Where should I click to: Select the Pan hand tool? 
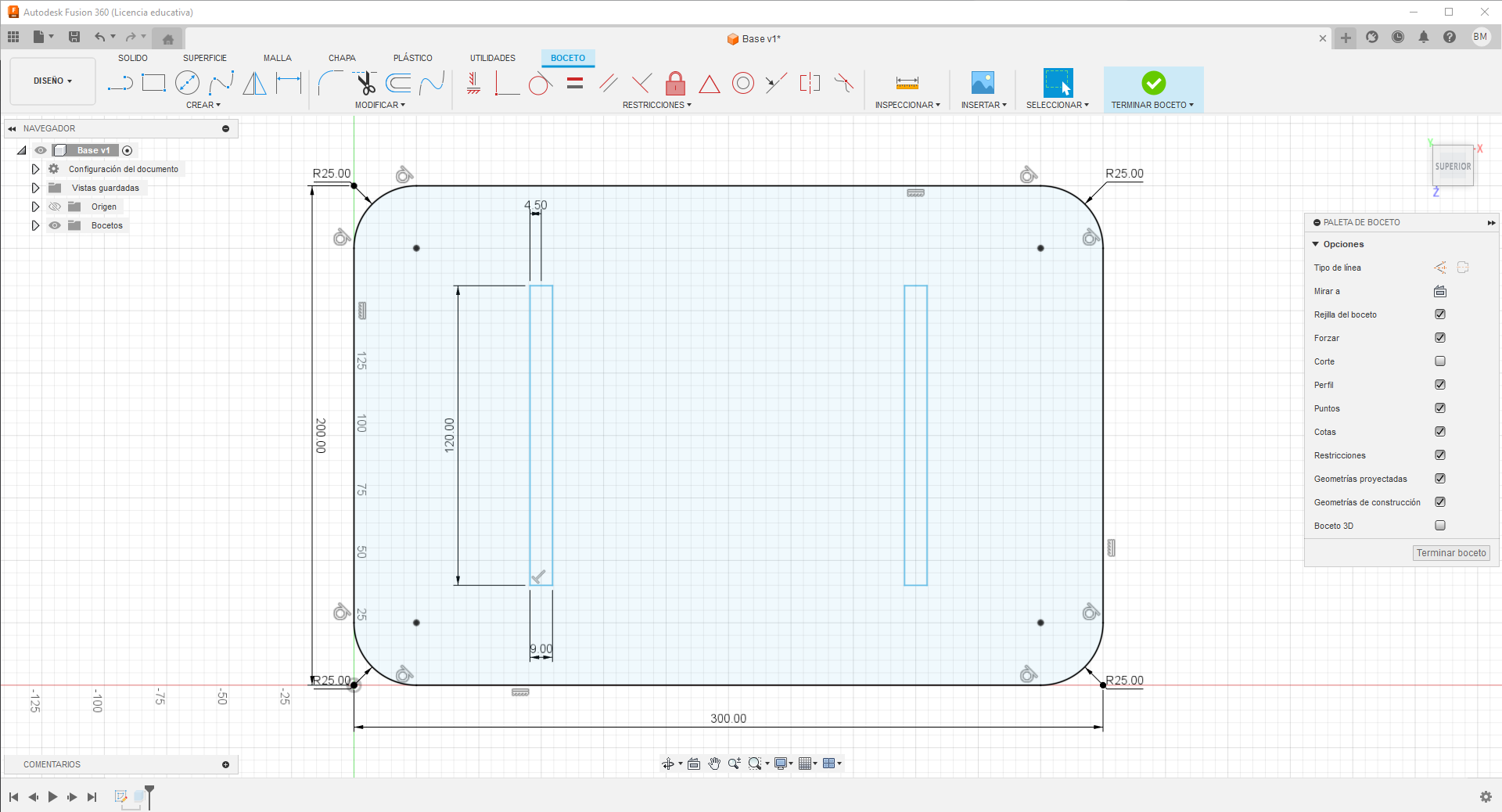714,763
